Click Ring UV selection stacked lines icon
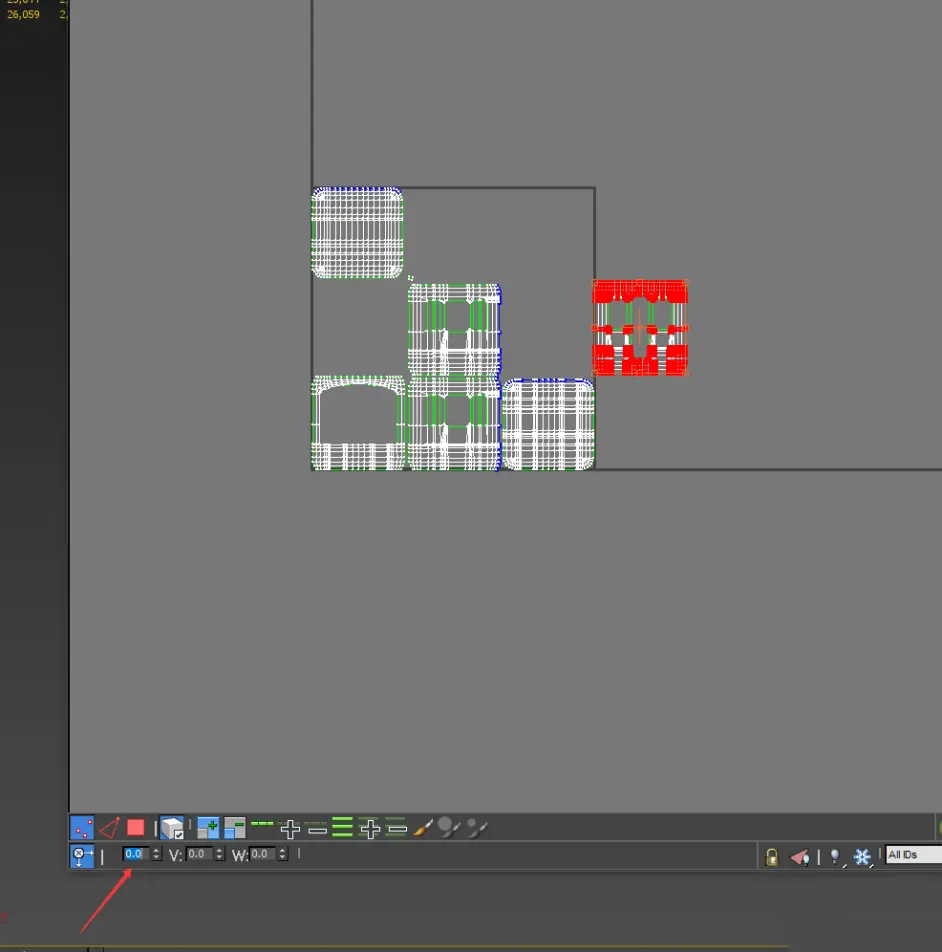This screenshot has height=952, width=942. coord(342,827)
